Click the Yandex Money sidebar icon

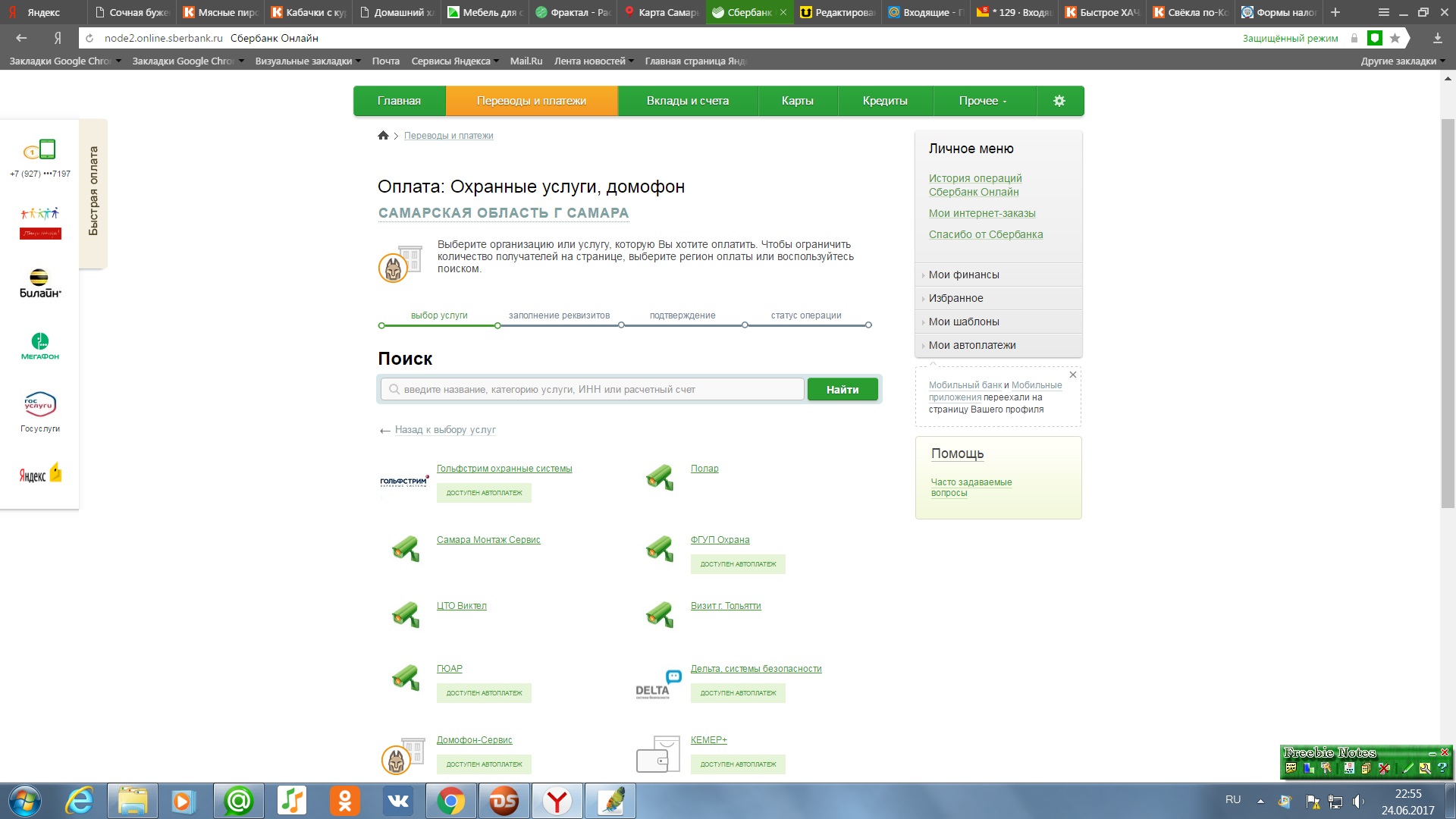coord(40,474)
